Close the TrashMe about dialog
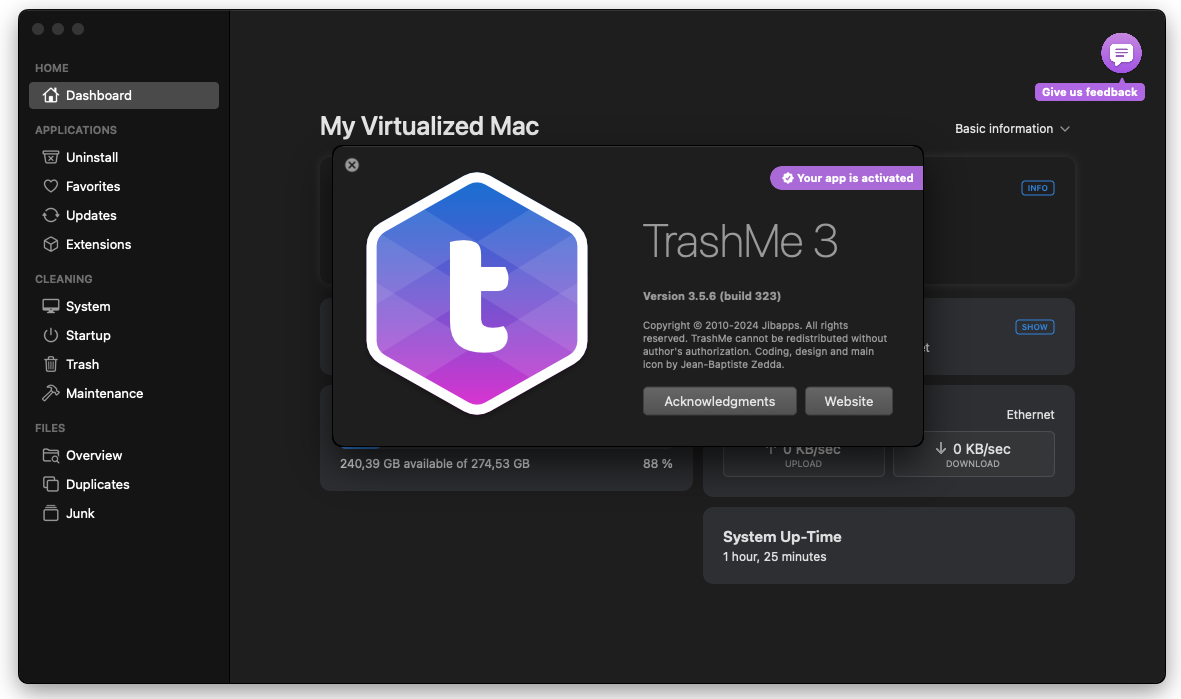 (352, 165)
